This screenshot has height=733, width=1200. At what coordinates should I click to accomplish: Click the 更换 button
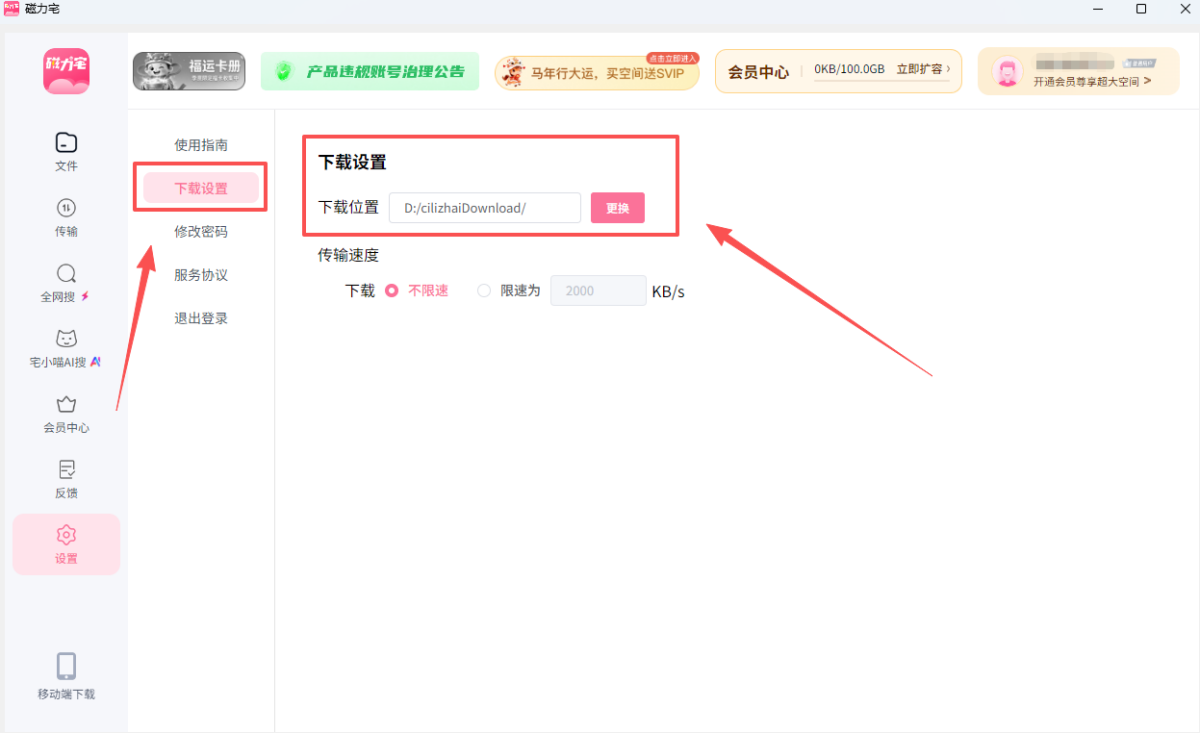click(x=618, y=208)
